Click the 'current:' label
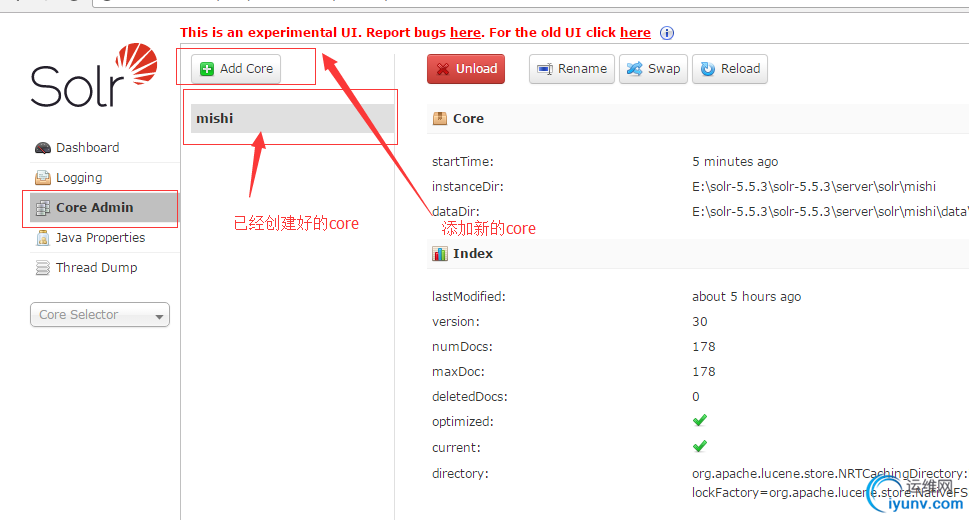Screen dimensions: 969x520 pos(456,448)
